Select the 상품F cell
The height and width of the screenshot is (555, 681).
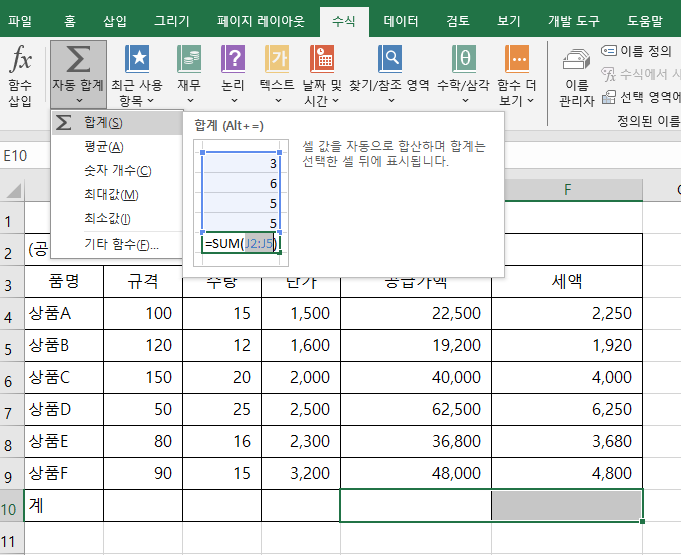(64, 473)
